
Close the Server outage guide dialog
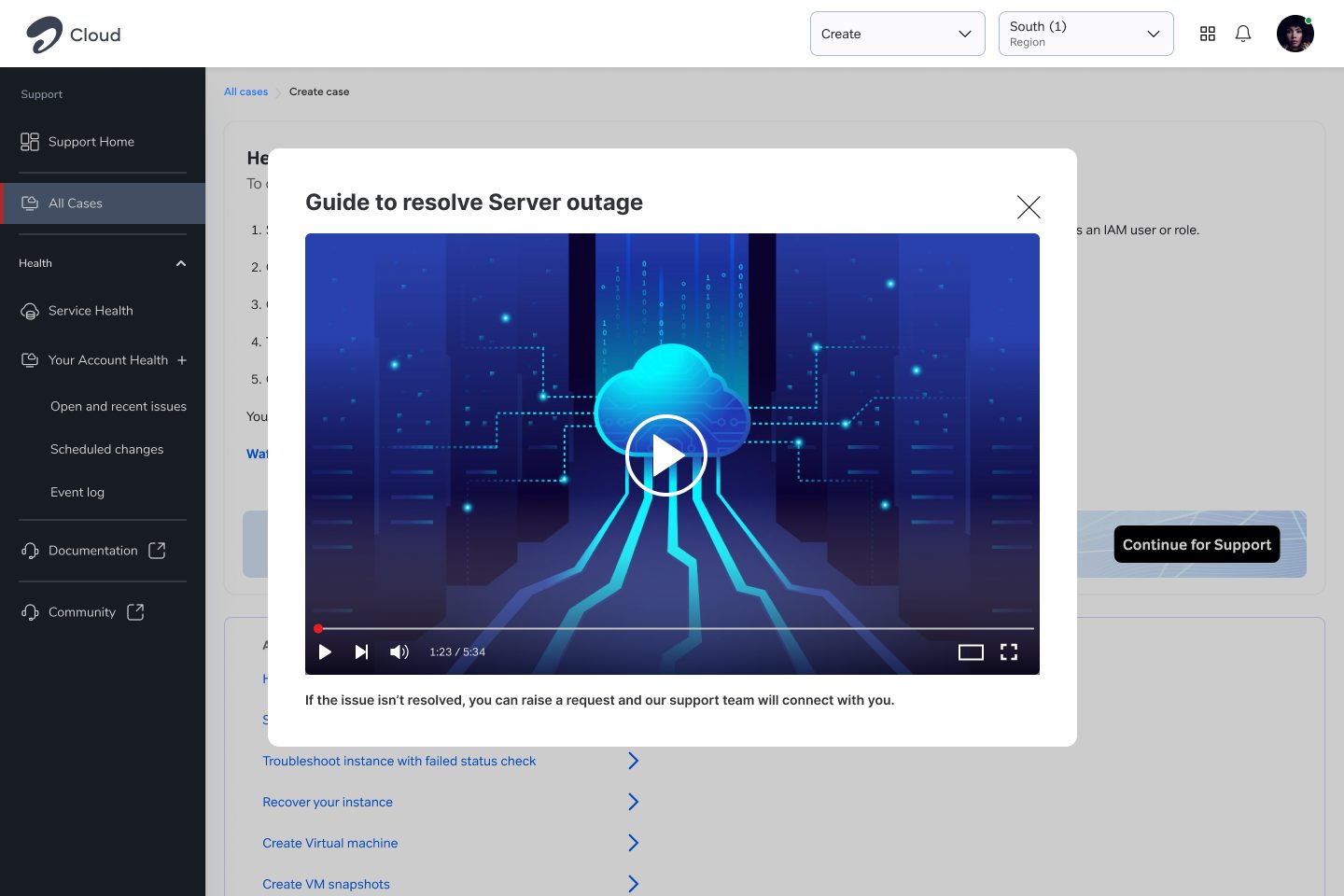(1029, 206)
